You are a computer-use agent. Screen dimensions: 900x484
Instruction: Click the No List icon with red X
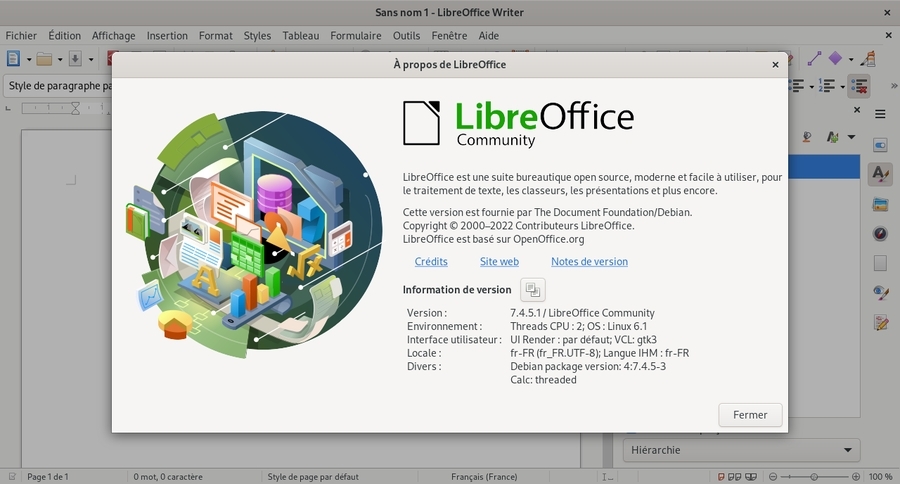[x=859, y=86]
